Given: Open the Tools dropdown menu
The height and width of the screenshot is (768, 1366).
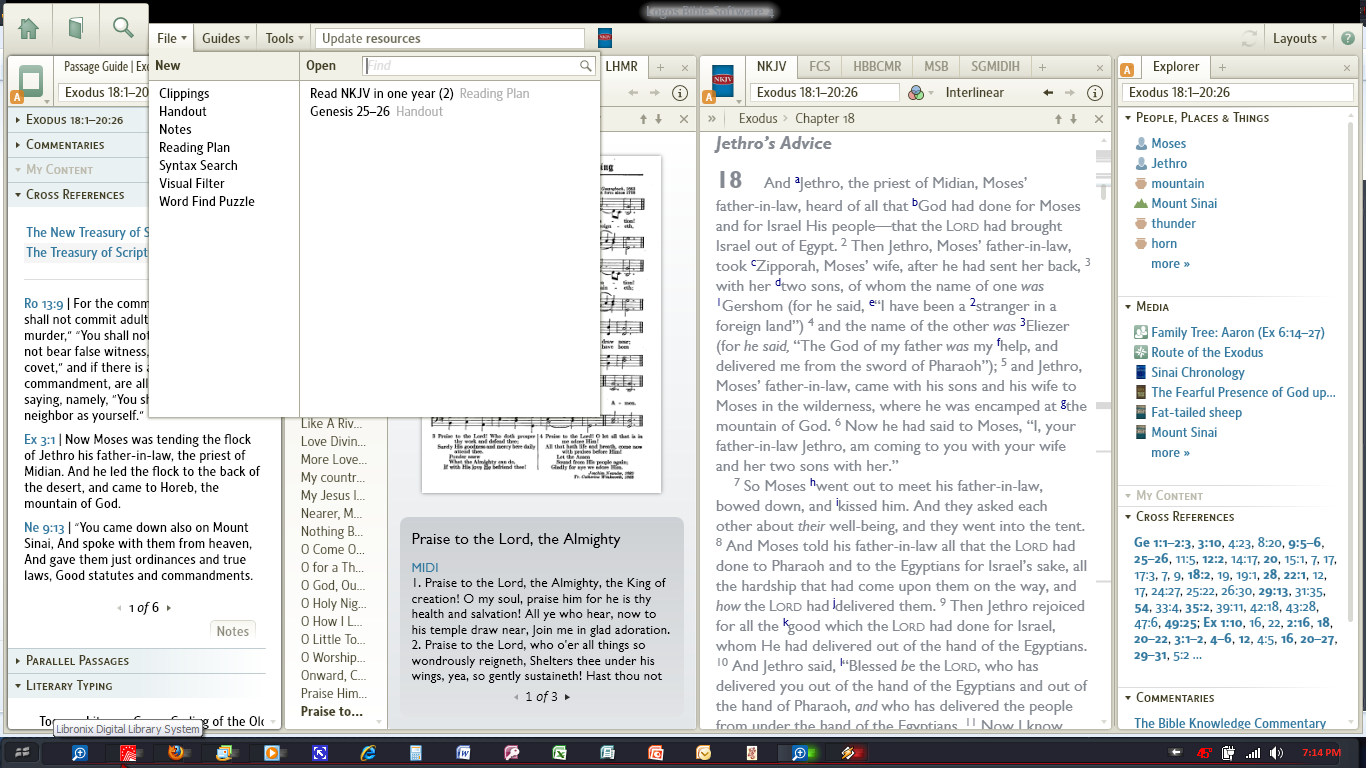Looking at the screenshot, I should 285,38.
